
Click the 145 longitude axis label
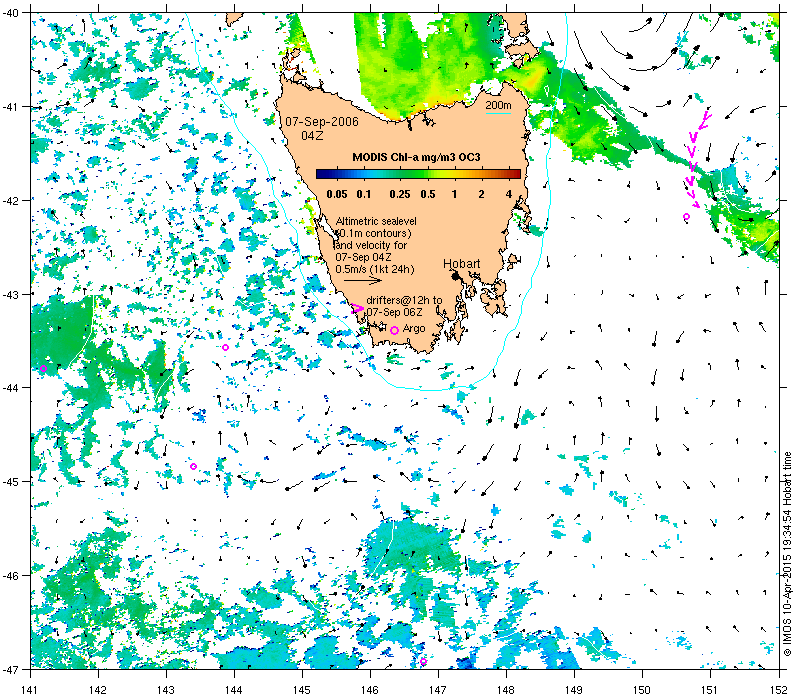point(302,690)
